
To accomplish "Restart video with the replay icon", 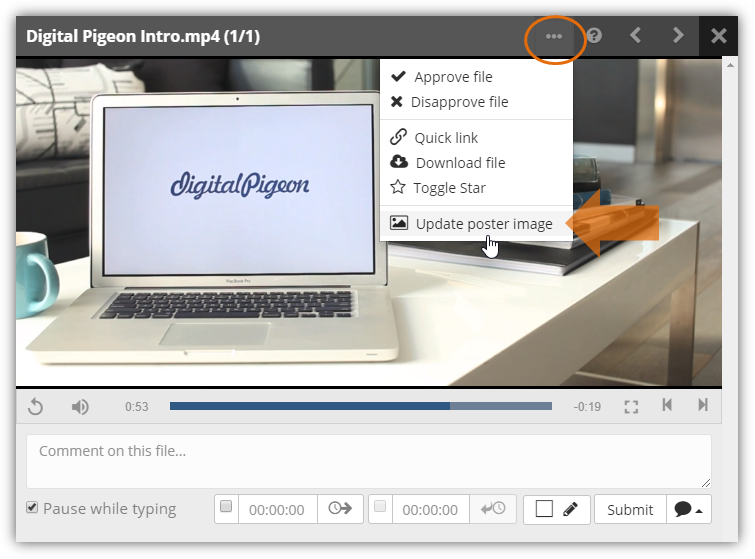I will click(x=36, y=407).
